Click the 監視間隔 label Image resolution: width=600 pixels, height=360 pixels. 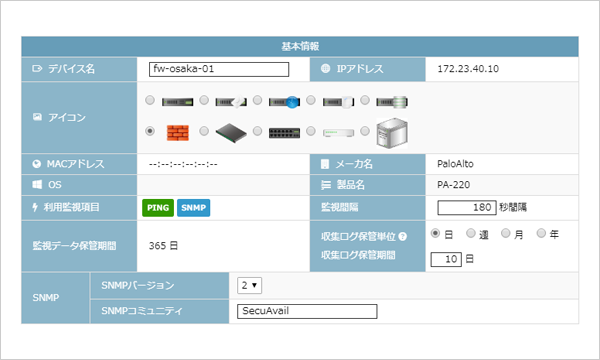point(340,207)
